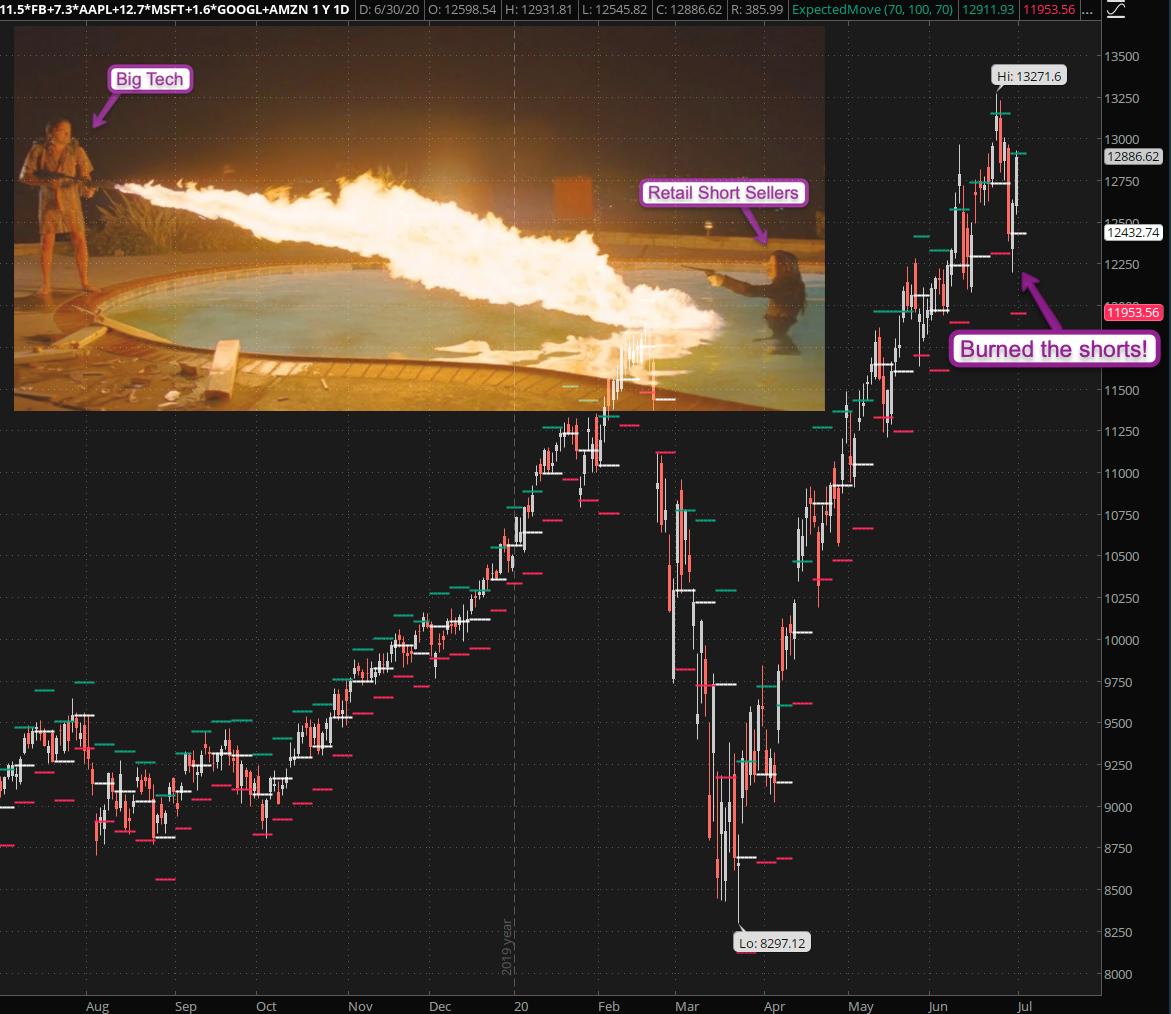1171x1014 pixels.
Task: Click the 8250 price axis label
Action: tap(1119, 933)
